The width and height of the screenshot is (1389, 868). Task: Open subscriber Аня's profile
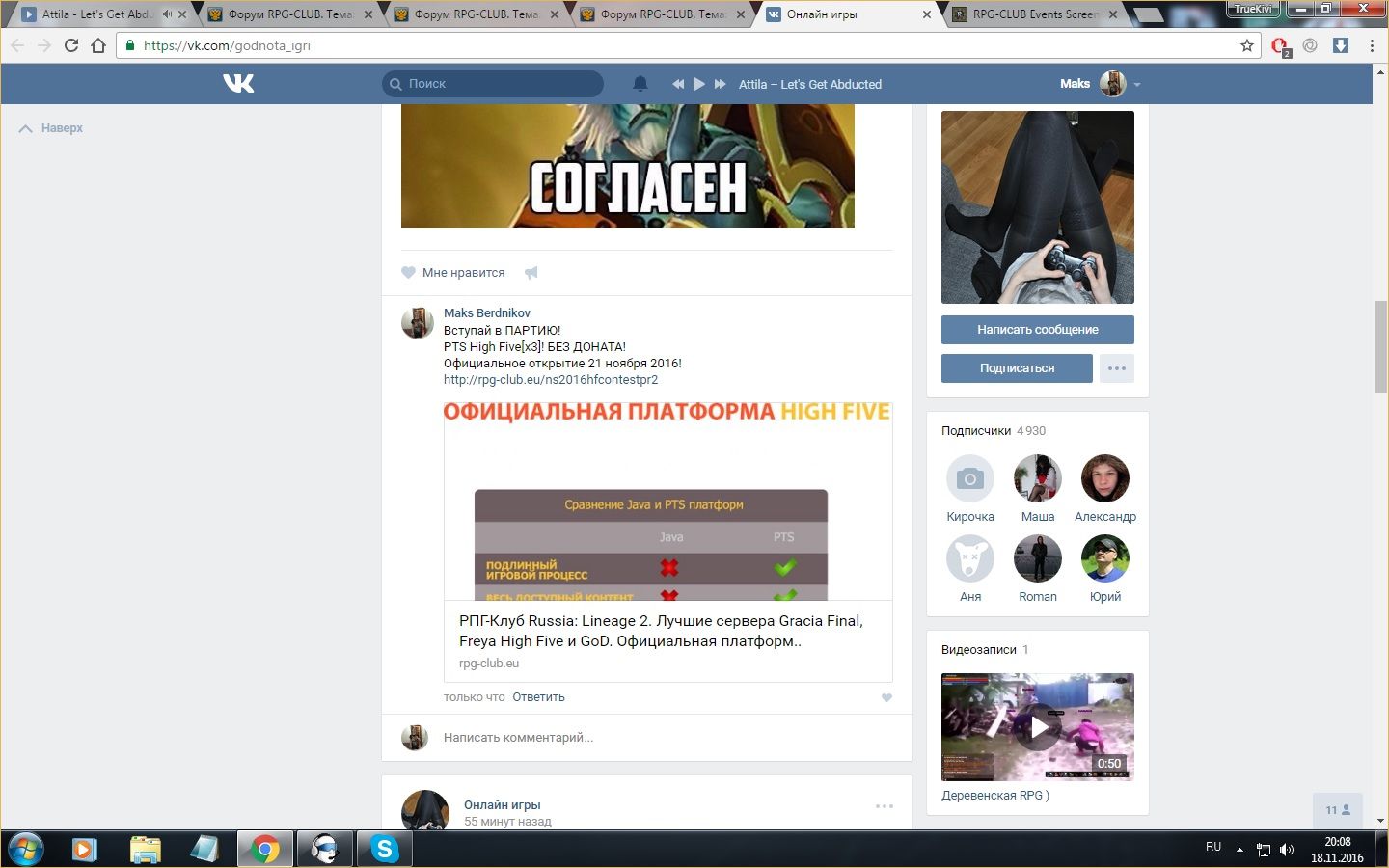click(970, 569)
